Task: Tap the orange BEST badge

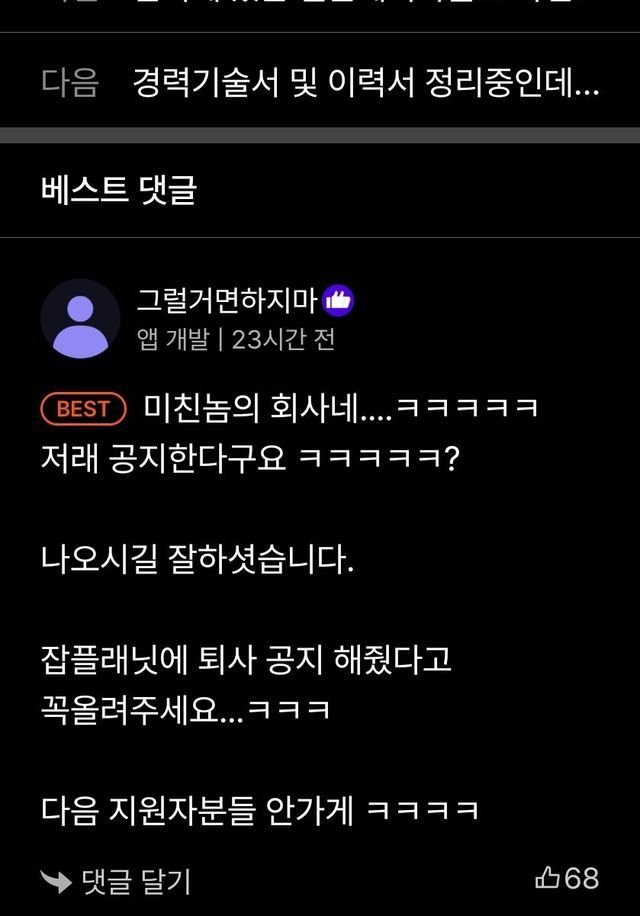Action: pyautogui.click(x=84, y=408)
